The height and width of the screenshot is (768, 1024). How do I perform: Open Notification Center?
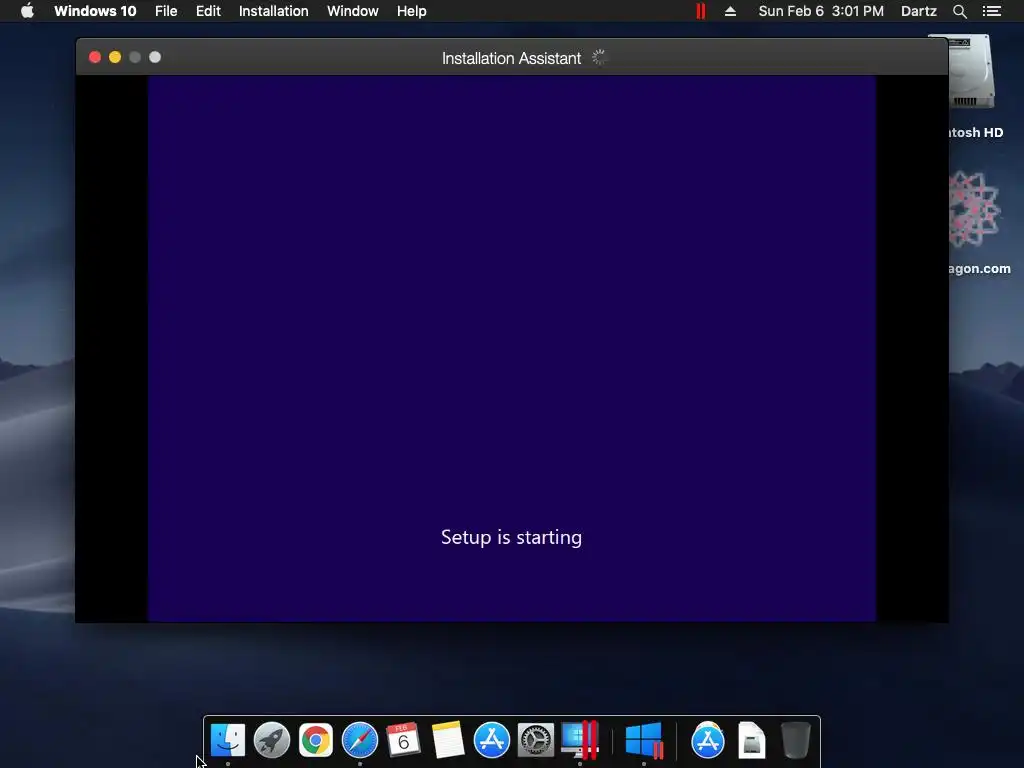pos(991,11)
